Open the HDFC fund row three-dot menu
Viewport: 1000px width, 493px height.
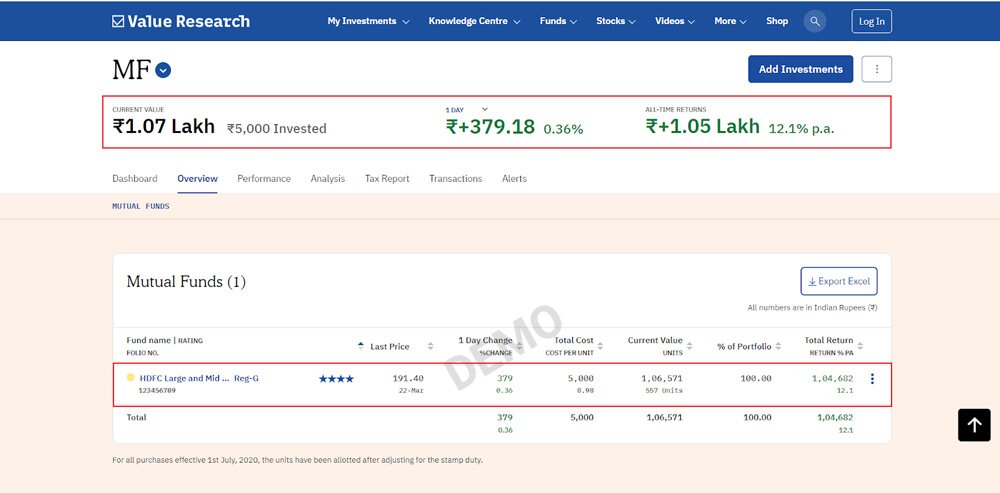[872, 379]
